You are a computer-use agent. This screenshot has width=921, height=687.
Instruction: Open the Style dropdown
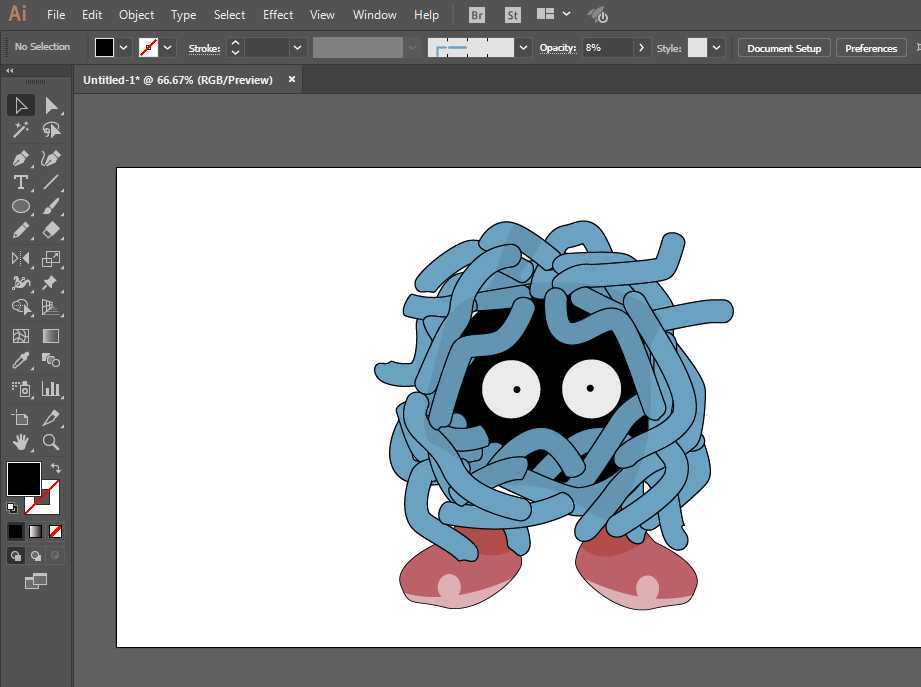click(x=716, y=48)
